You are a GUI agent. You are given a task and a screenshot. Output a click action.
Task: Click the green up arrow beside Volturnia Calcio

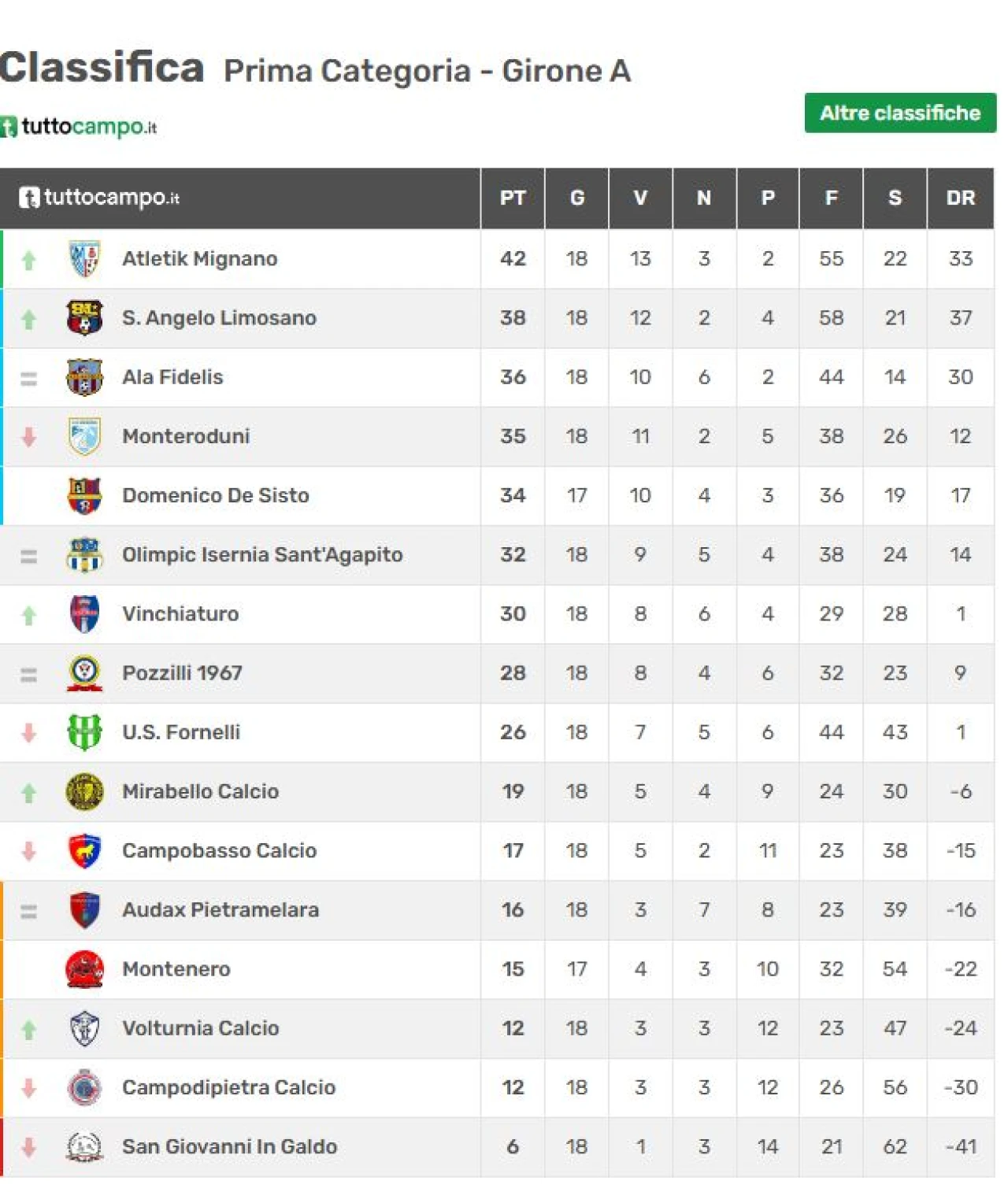click(29, 1030)
